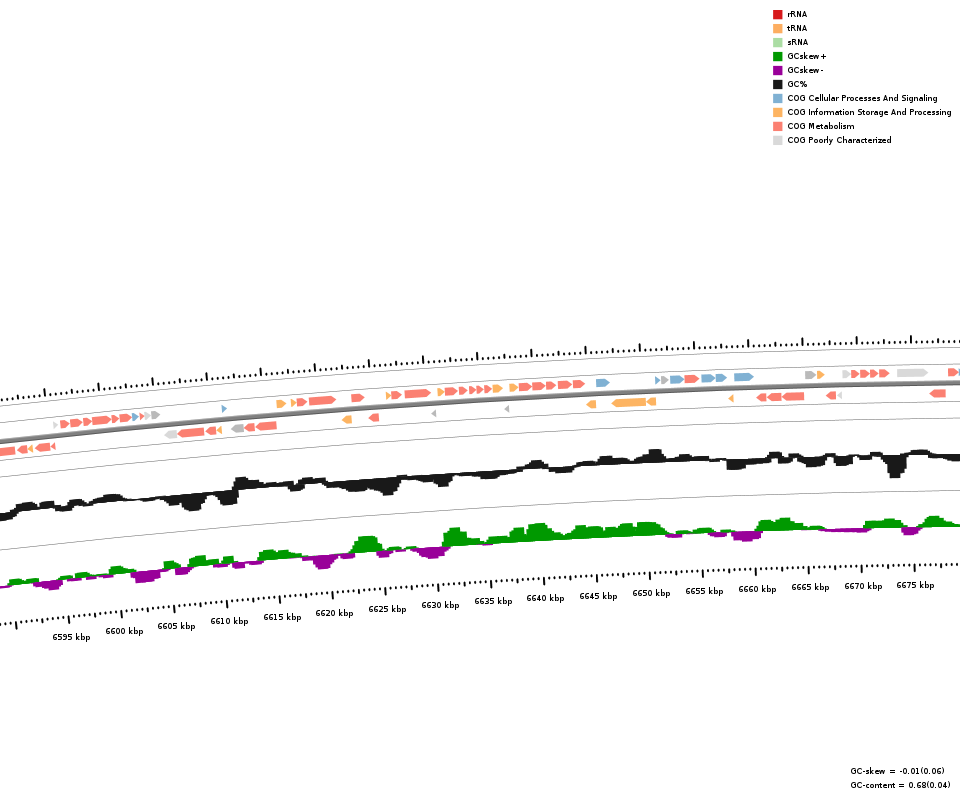Viewport: 960px width, 800px height.
Task: Select the purple GCskew- legend swatch
Action: 777,70
